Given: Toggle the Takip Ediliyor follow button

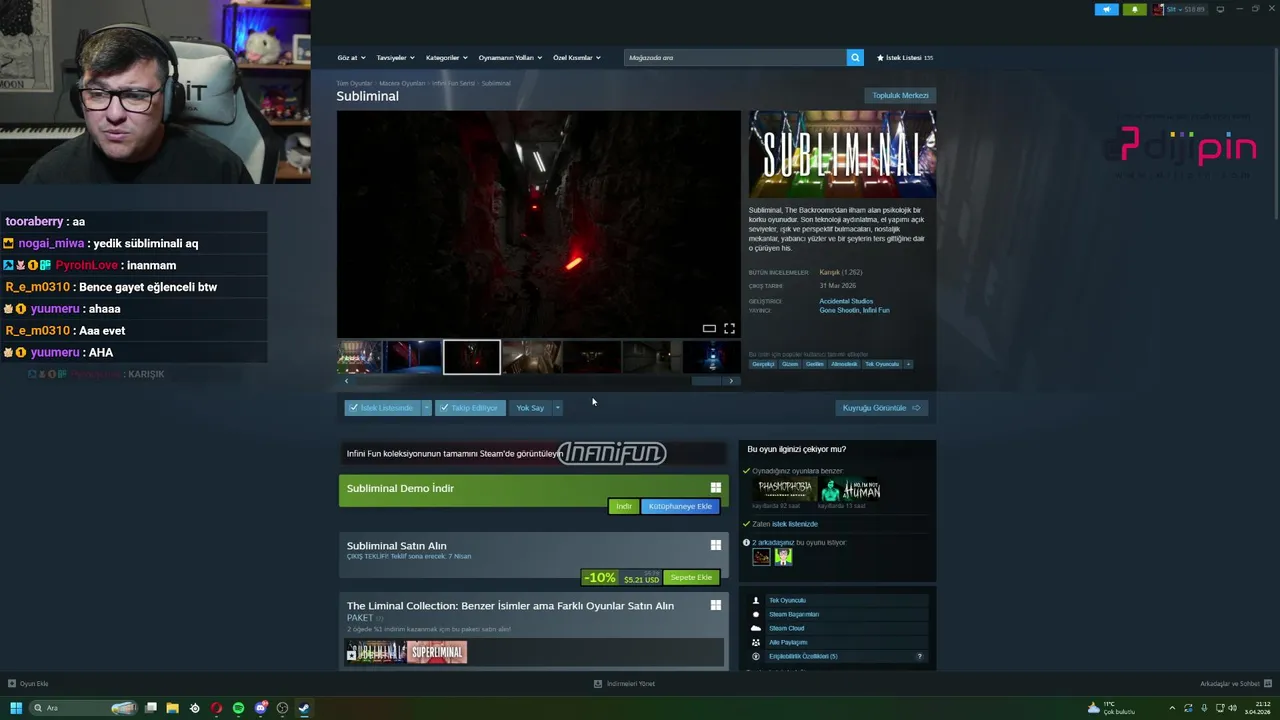Looking at the screenshot, I should click(470, 408).
